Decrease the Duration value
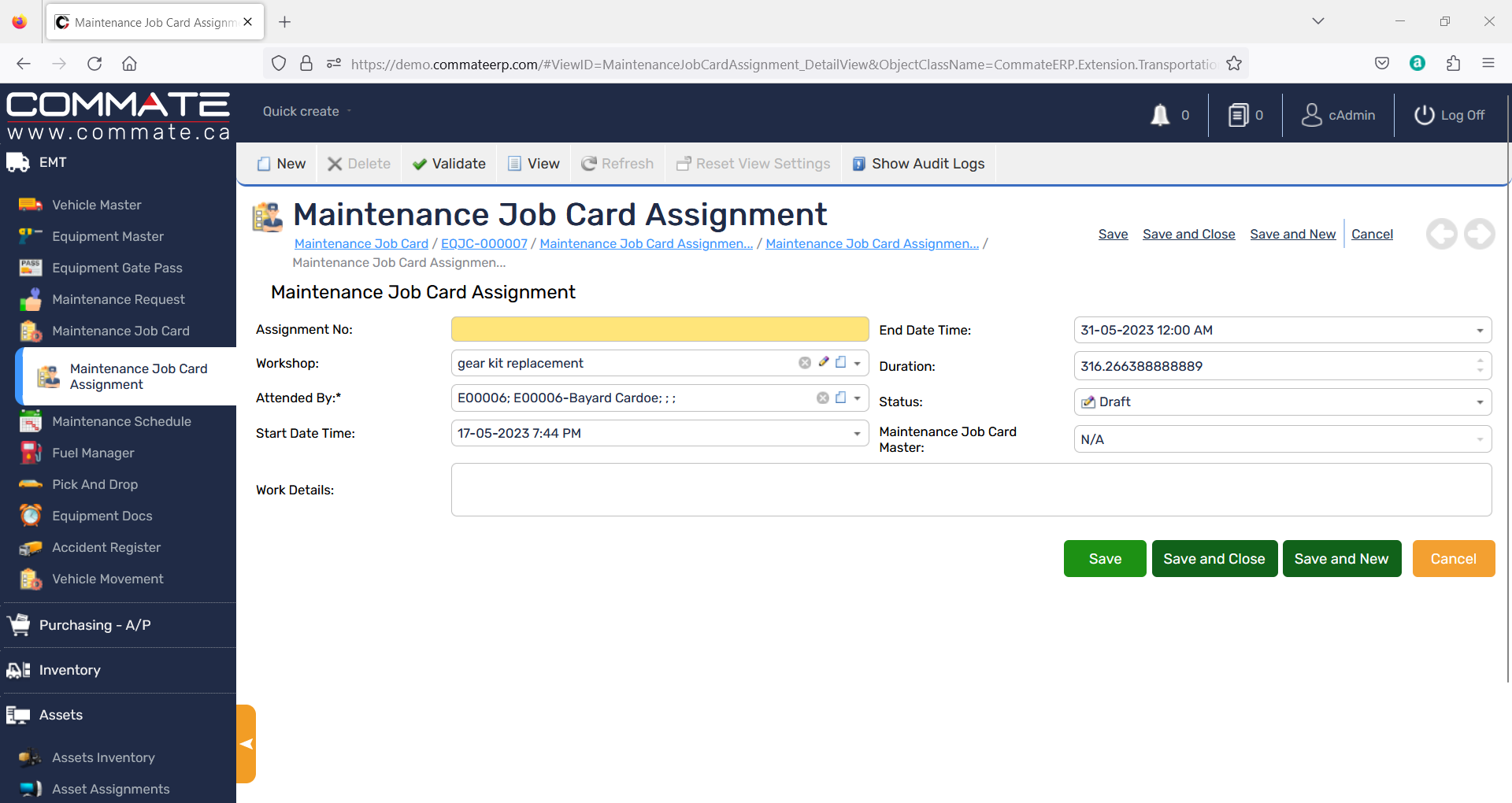This screenshot has height=803, width=1512. tap(1480, 371)
